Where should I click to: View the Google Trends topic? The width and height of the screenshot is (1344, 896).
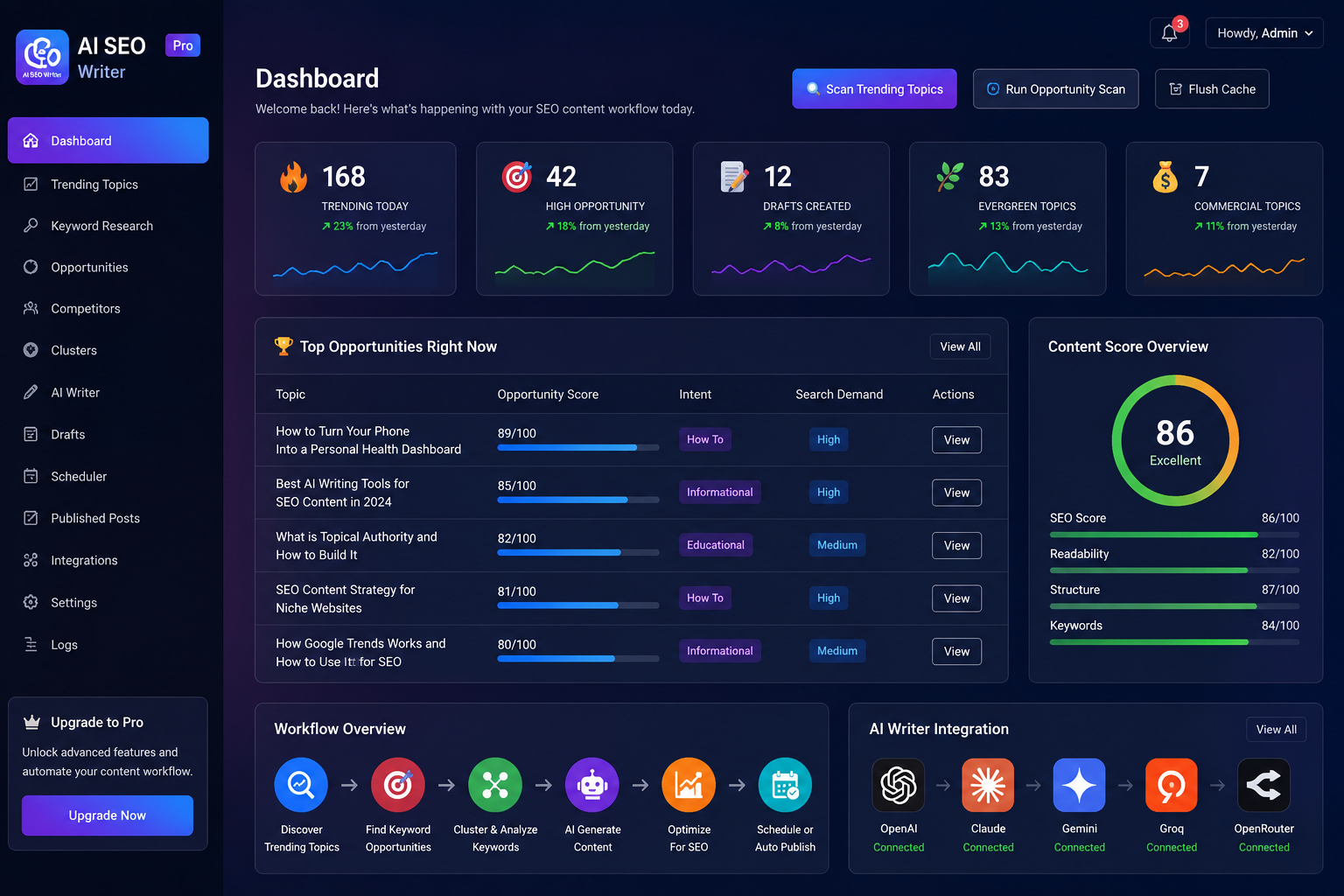tap(956, 651)
